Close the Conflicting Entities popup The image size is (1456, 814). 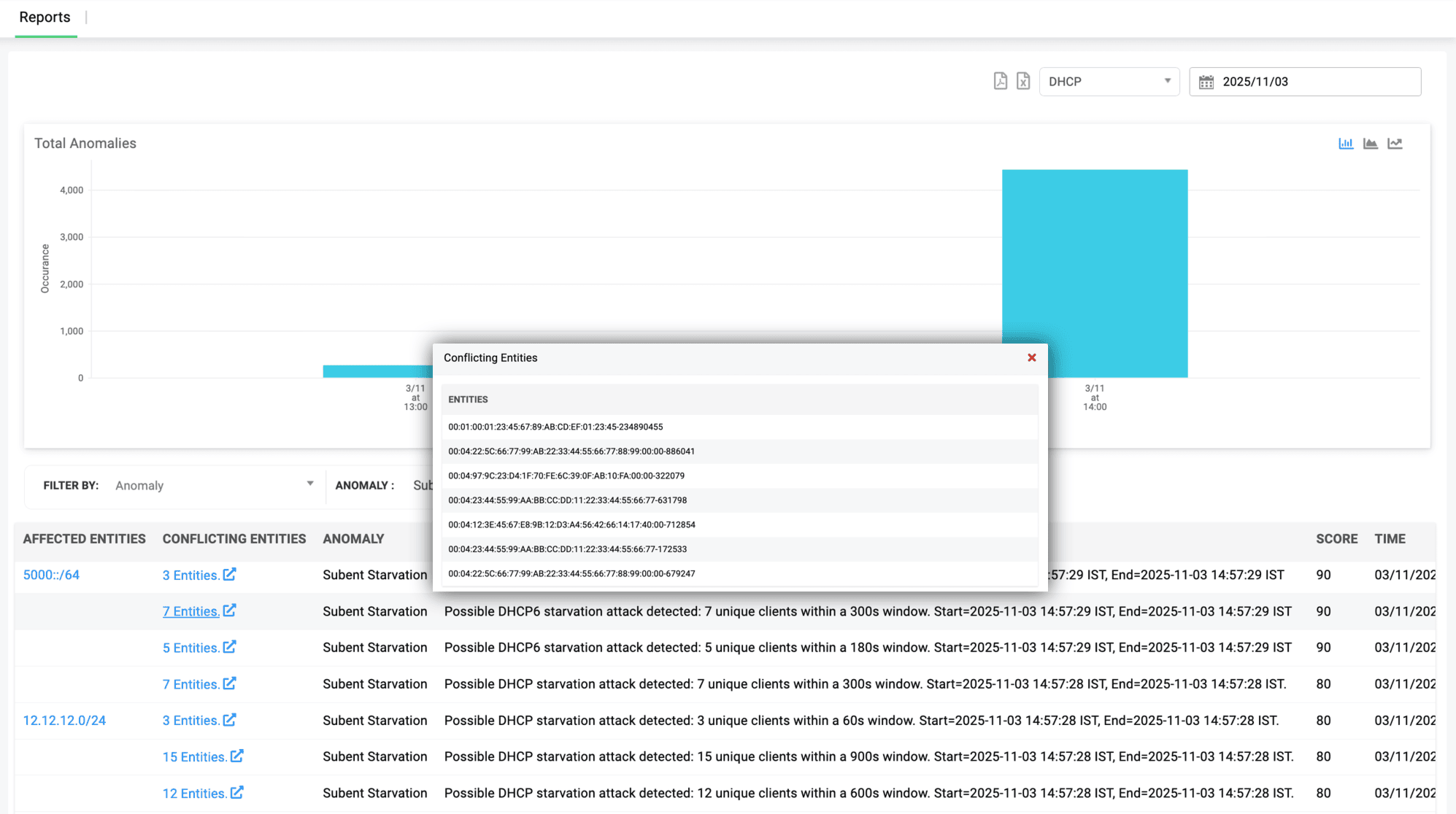click(x=1031, y=357)
